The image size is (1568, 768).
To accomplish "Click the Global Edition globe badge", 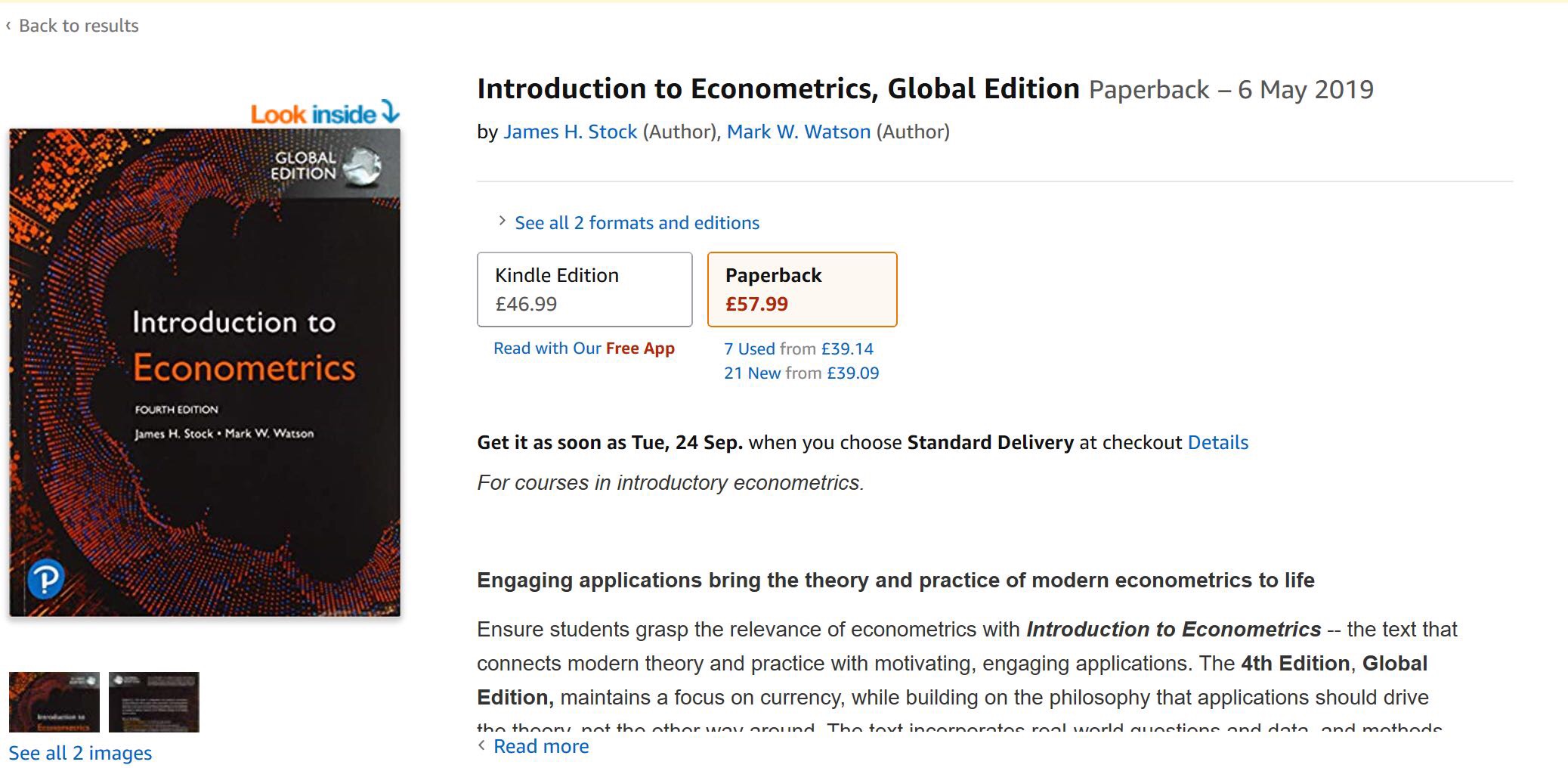I will (362, 166).
